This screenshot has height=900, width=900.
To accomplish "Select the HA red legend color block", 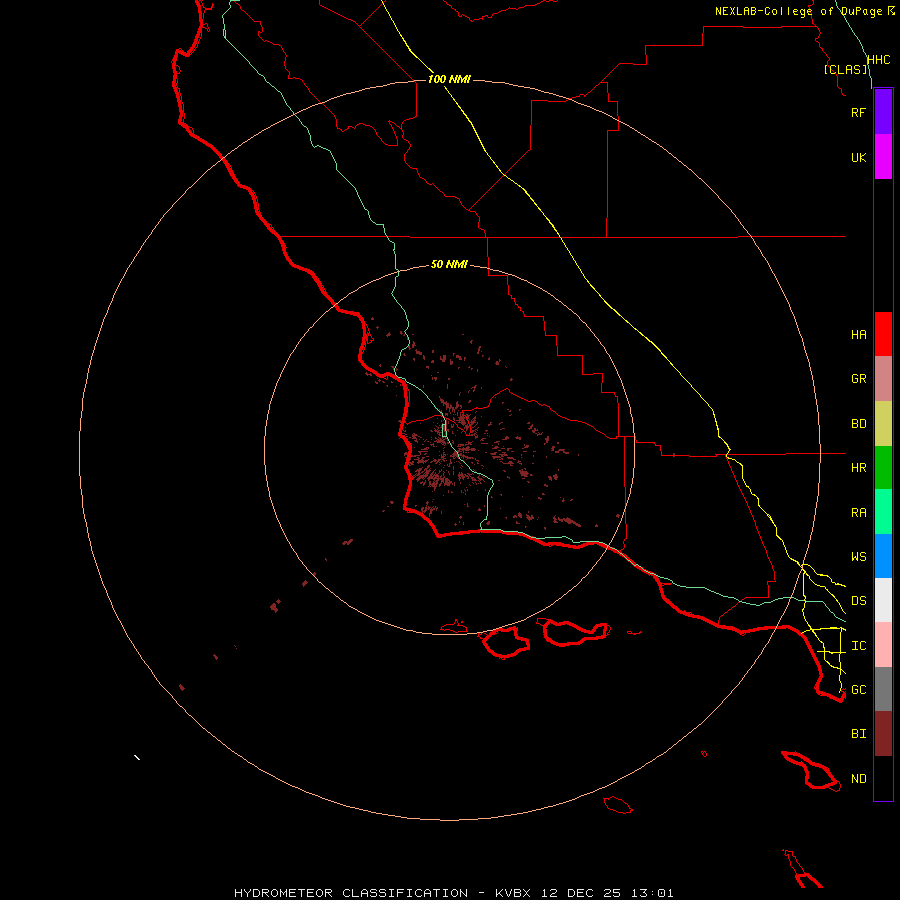I will [883, 334].
